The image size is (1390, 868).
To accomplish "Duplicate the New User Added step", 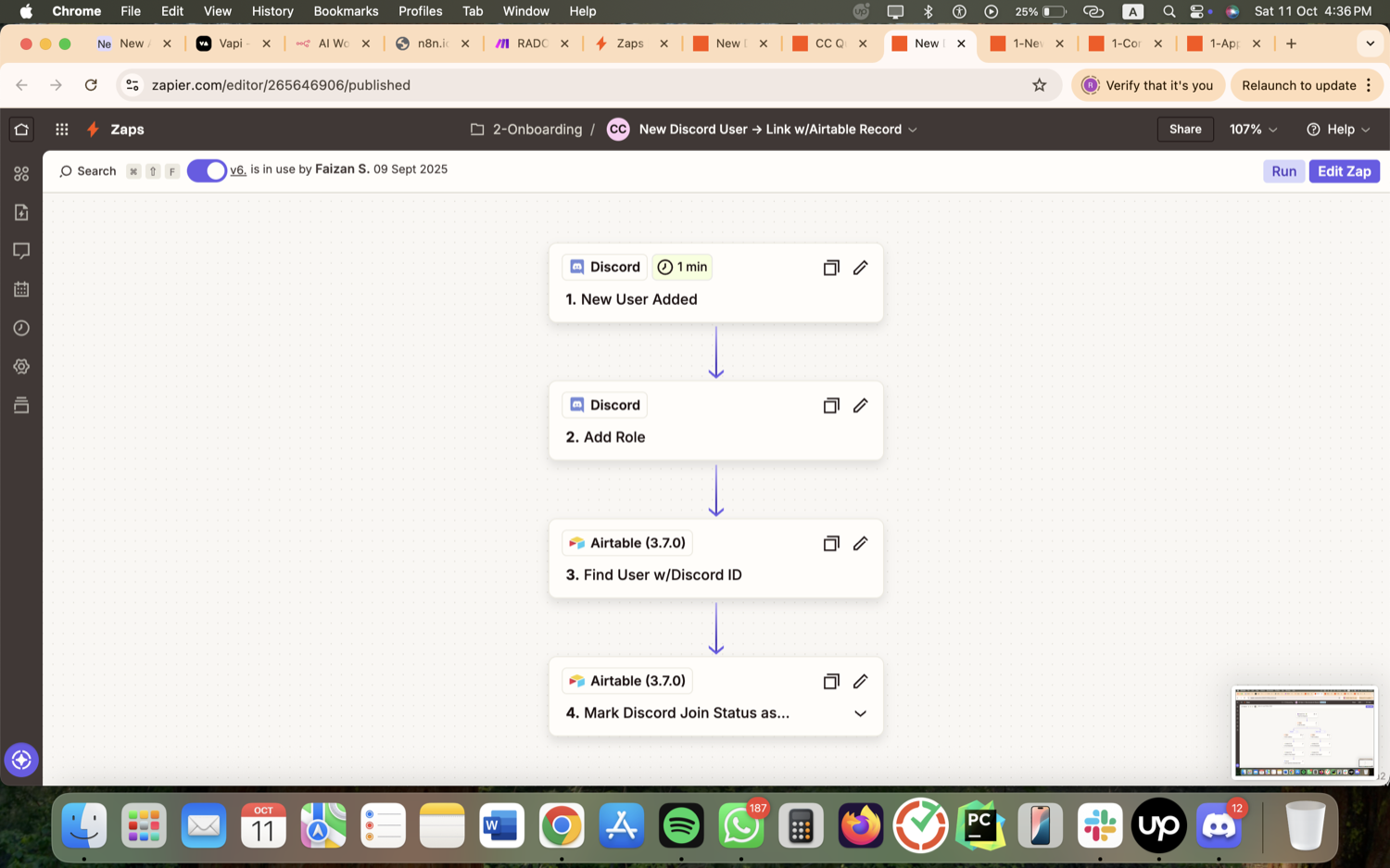I will 831,268.
